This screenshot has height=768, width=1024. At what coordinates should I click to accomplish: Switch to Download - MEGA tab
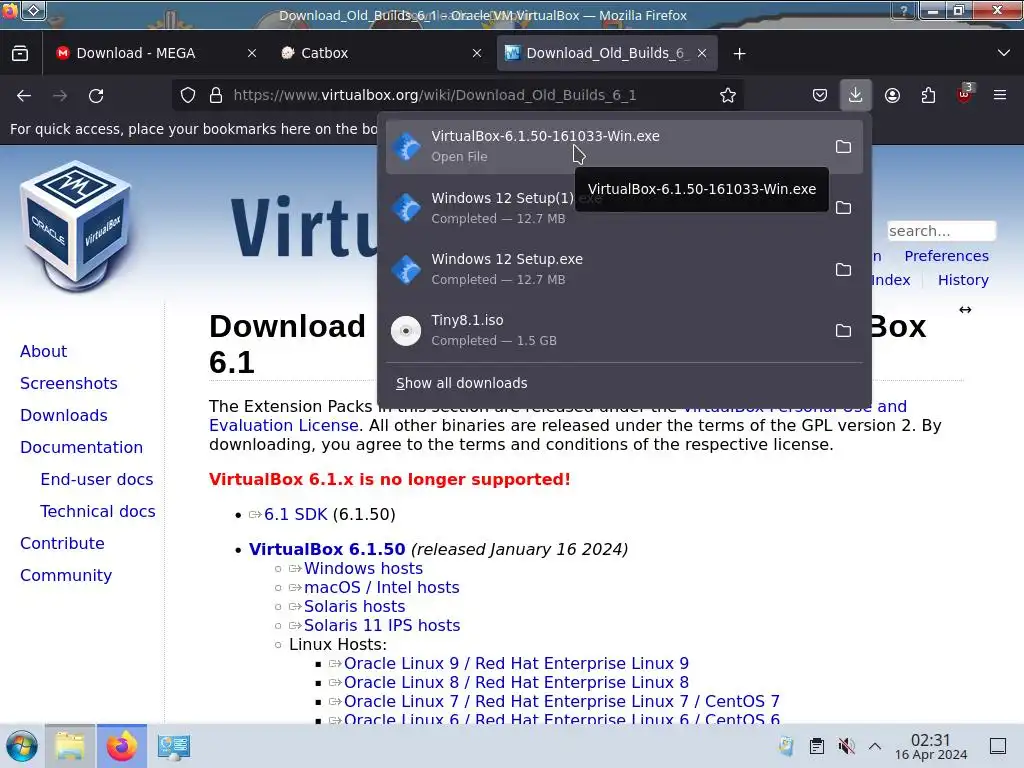click(155, 54)
